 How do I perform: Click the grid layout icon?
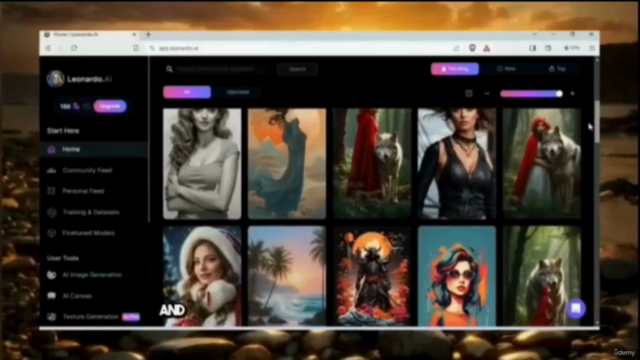(469, 93)
